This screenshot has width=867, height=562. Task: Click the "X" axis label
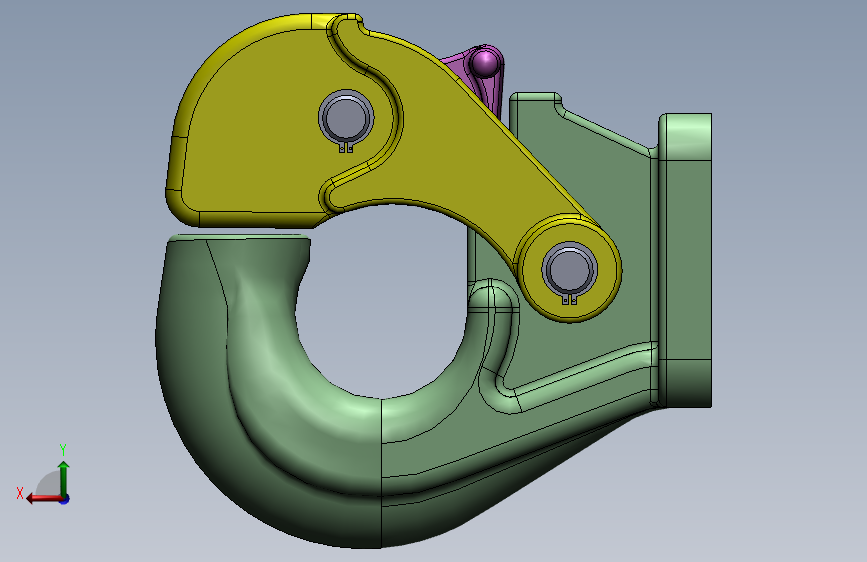[20, 493]
